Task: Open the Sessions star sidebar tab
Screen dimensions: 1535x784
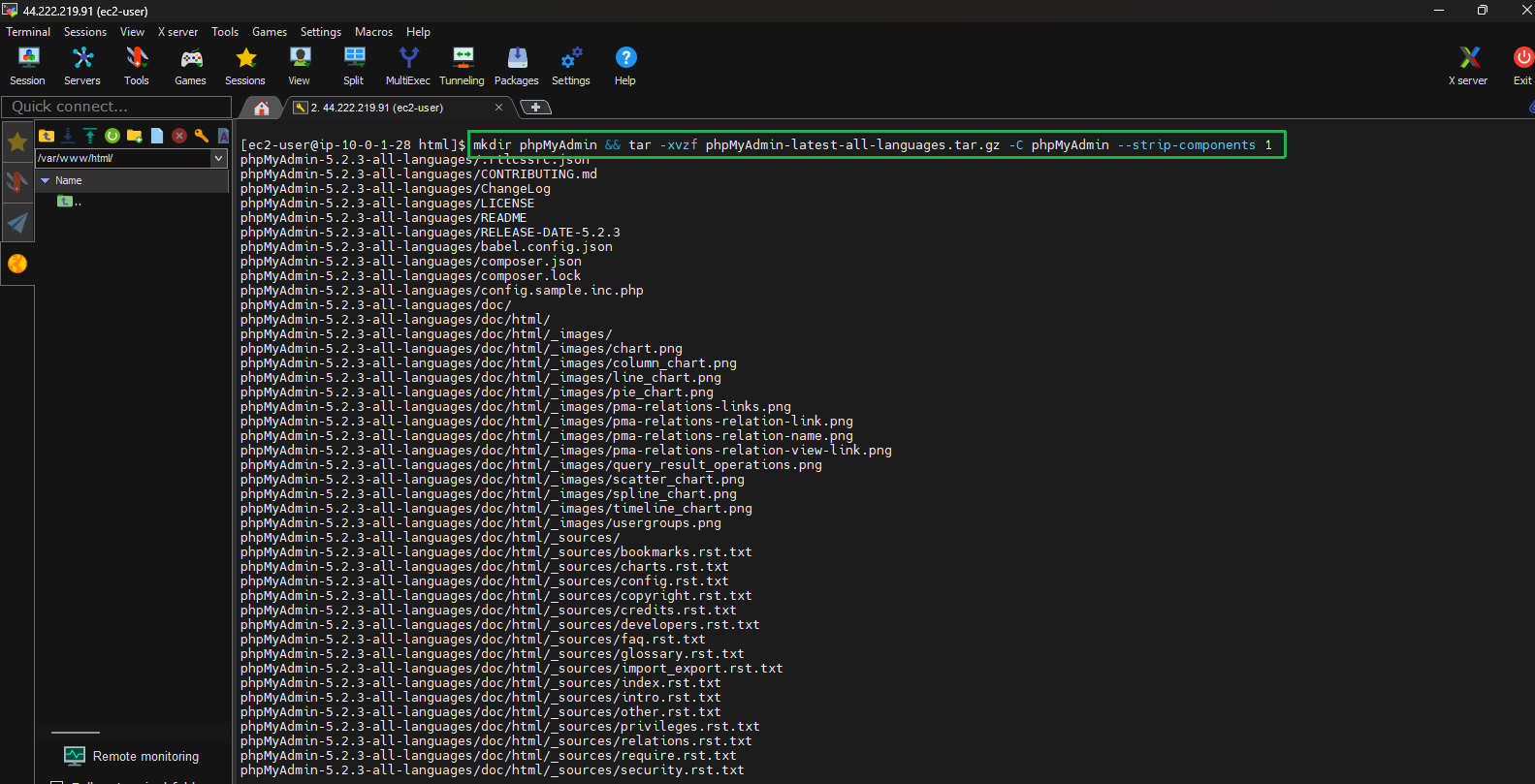Action: pos(17,142)
